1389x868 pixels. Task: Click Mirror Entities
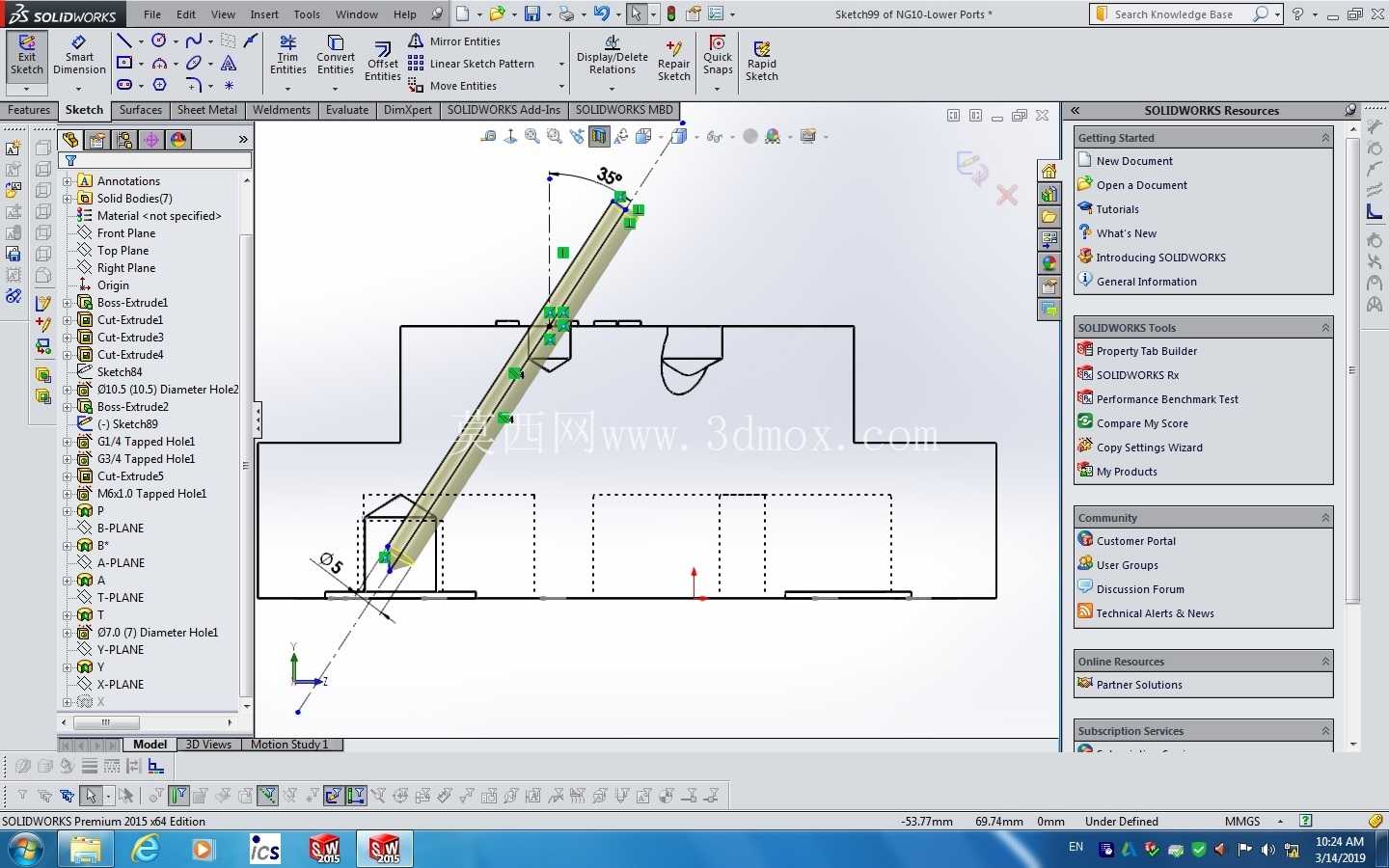click(x=454, y=41)
